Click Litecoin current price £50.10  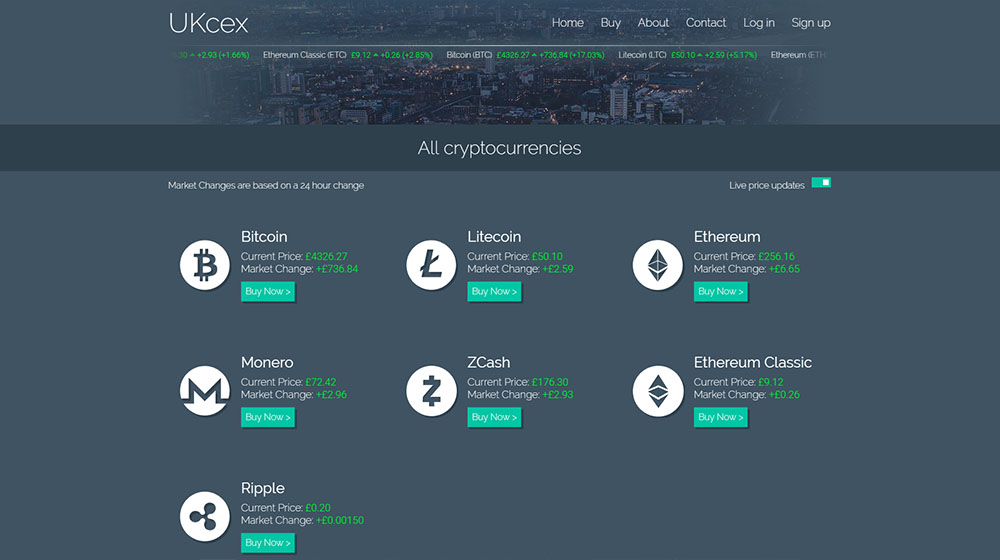click(547, 256)
